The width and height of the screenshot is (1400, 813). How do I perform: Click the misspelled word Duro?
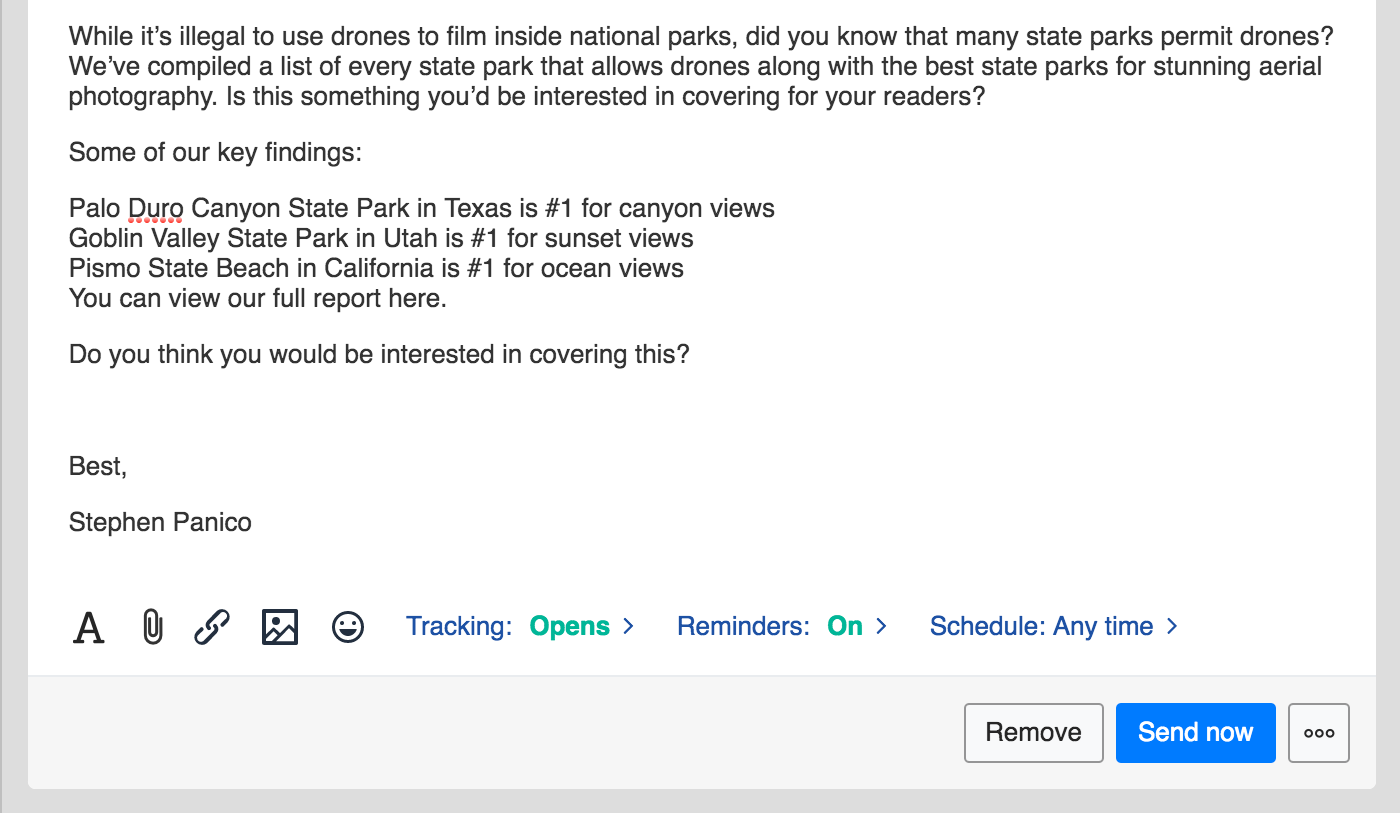tap(155, 209)
